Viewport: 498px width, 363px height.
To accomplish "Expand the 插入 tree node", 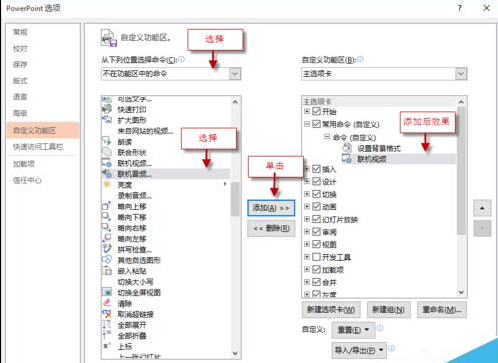I will tap(307, 169).
